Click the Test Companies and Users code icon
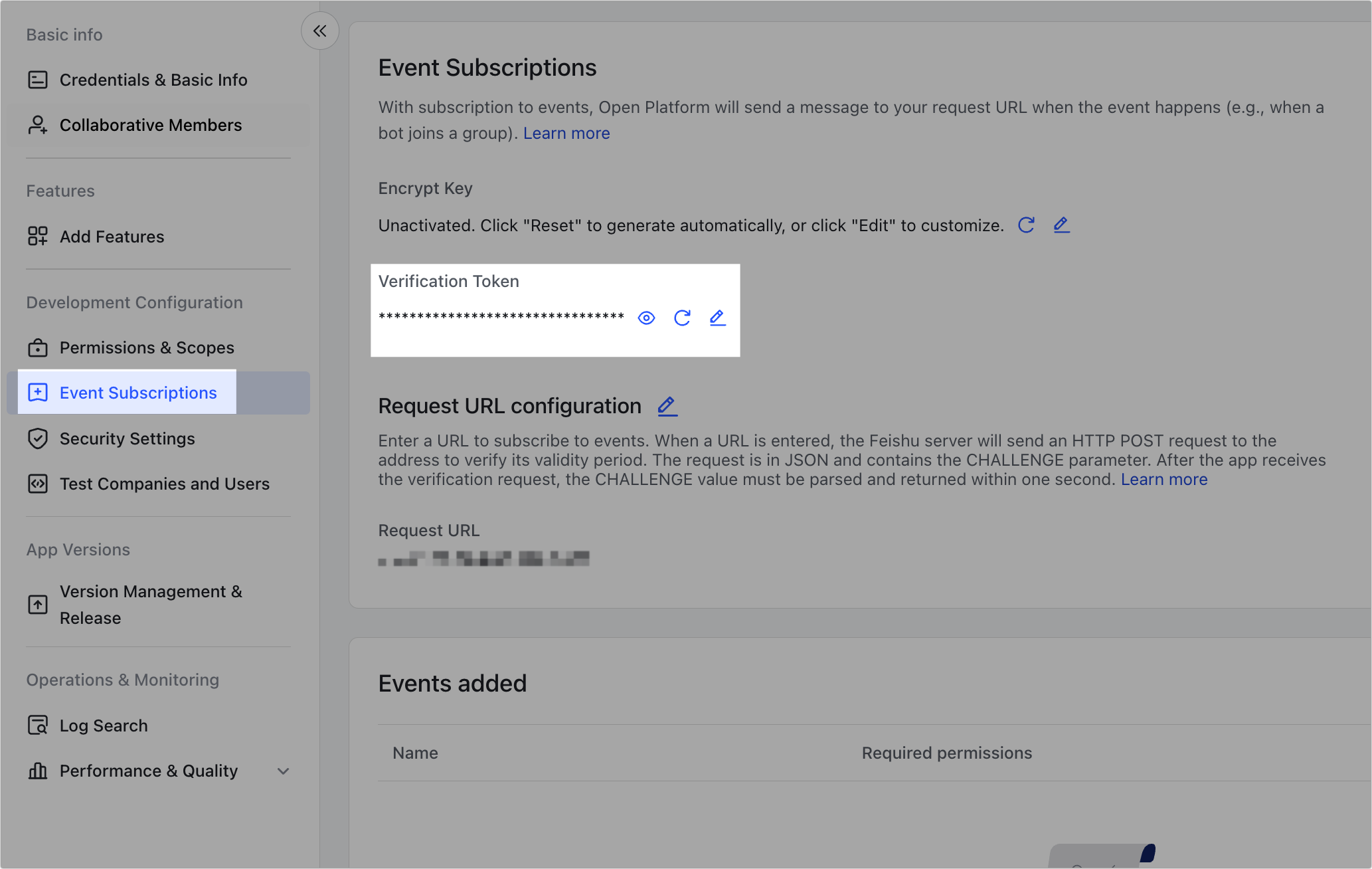The width and height of the screenshot is (1372, 869). pyautogui.click(x=38, y=483)
